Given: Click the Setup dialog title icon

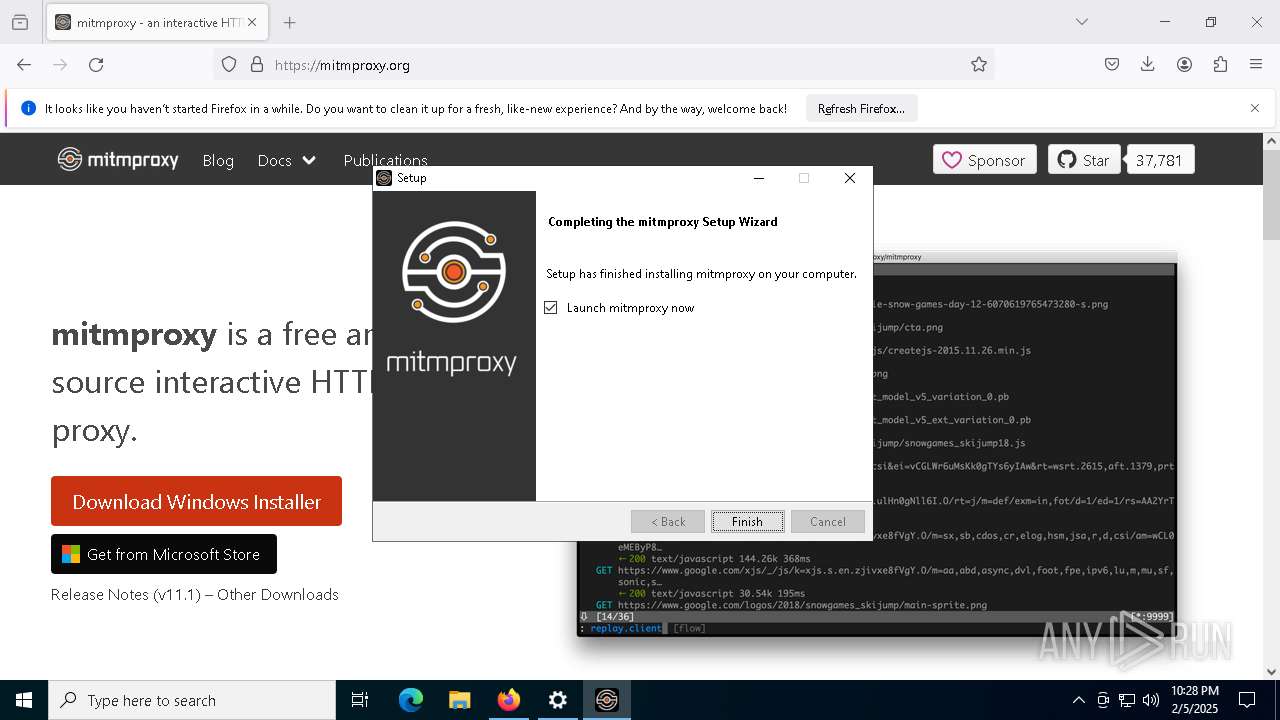Looking at the screenshot, I should pos(384,178).
